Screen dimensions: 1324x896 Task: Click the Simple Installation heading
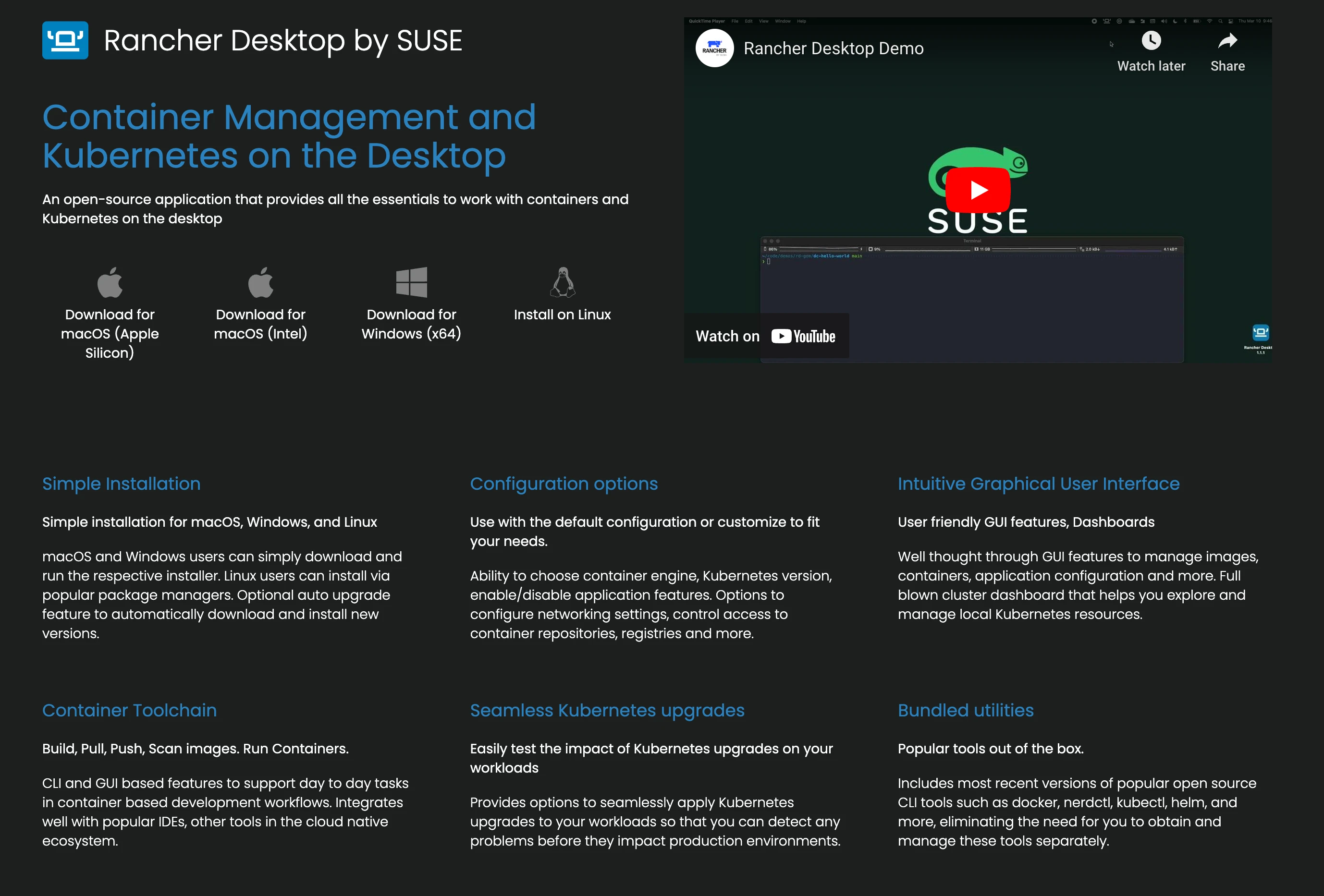122,484
